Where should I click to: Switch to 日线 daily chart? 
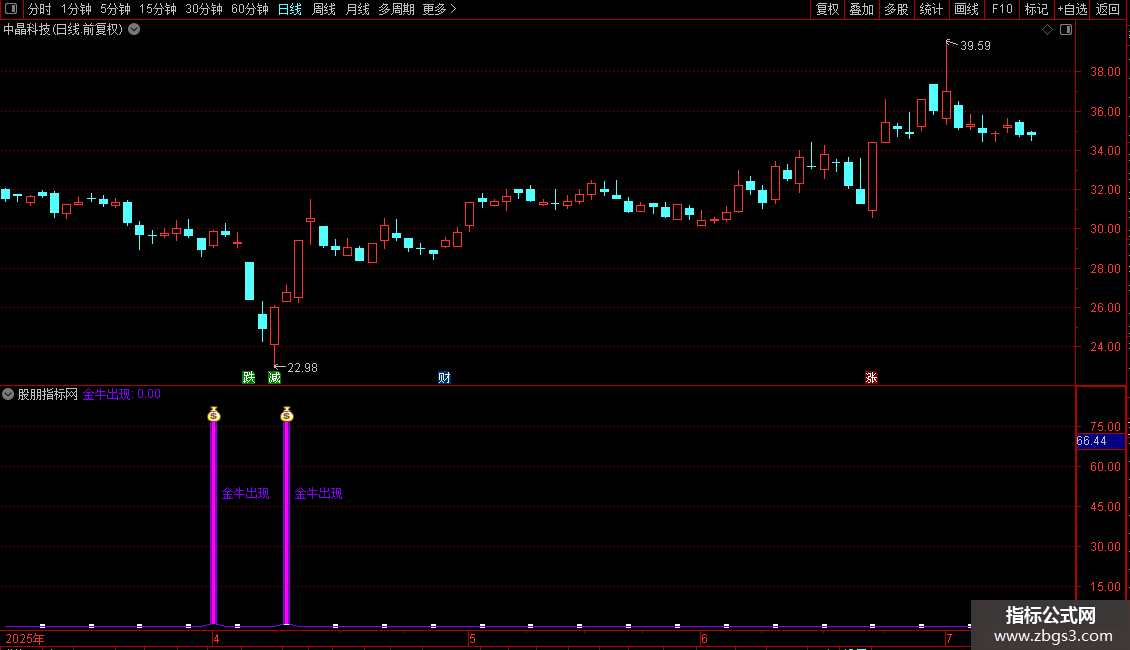(x=290, y=9)
